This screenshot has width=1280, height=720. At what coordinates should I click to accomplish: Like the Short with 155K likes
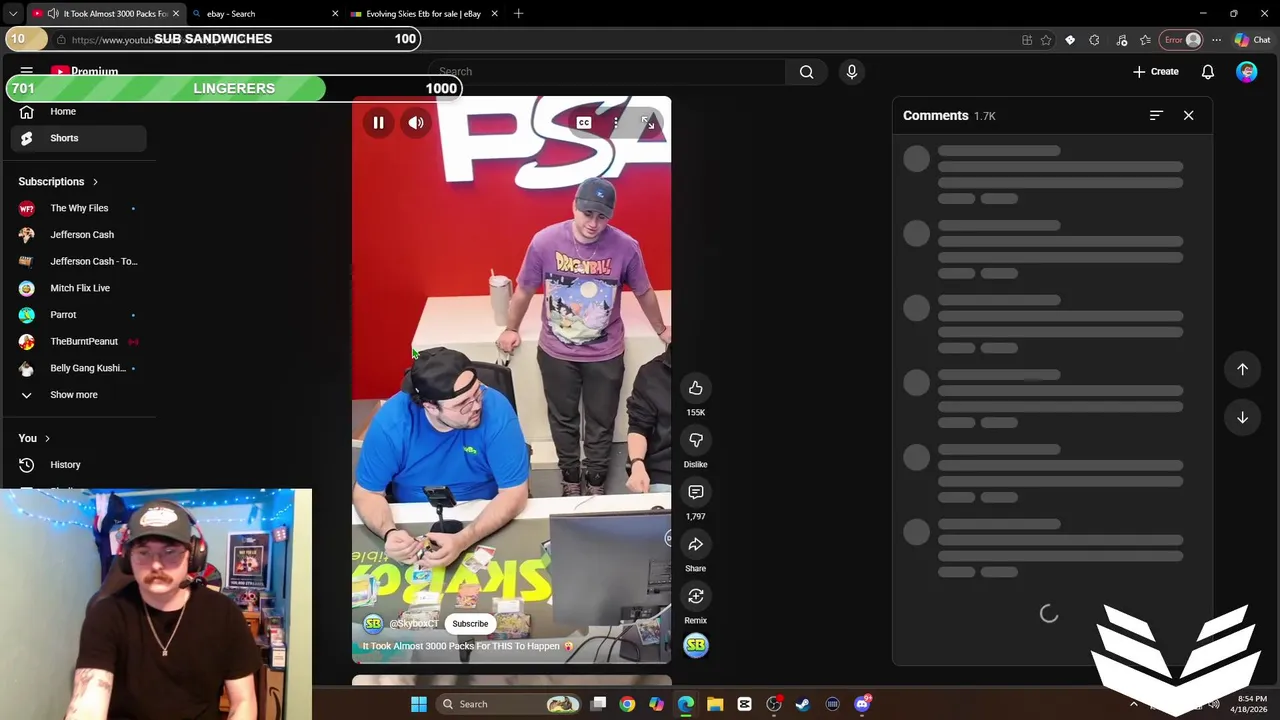696,388
